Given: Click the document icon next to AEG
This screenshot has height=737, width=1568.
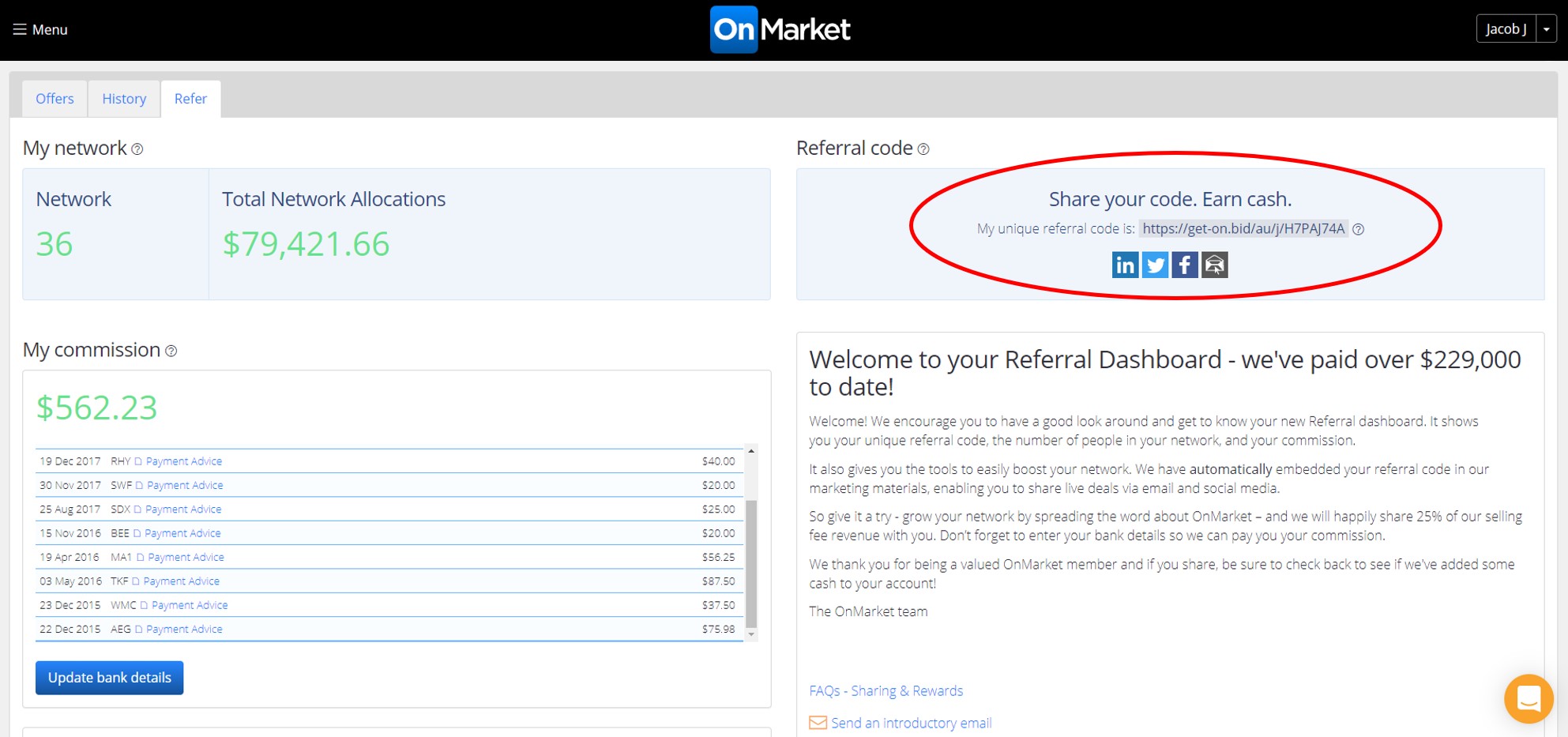Looking at the screenshot, I should (x=138, y=630).
